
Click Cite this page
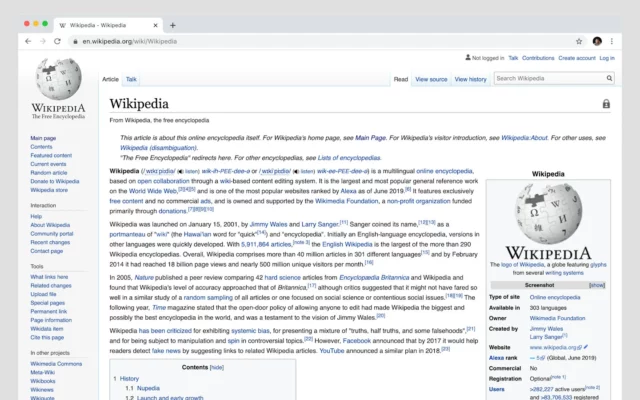pyautogui.click(x=47, y=337)
